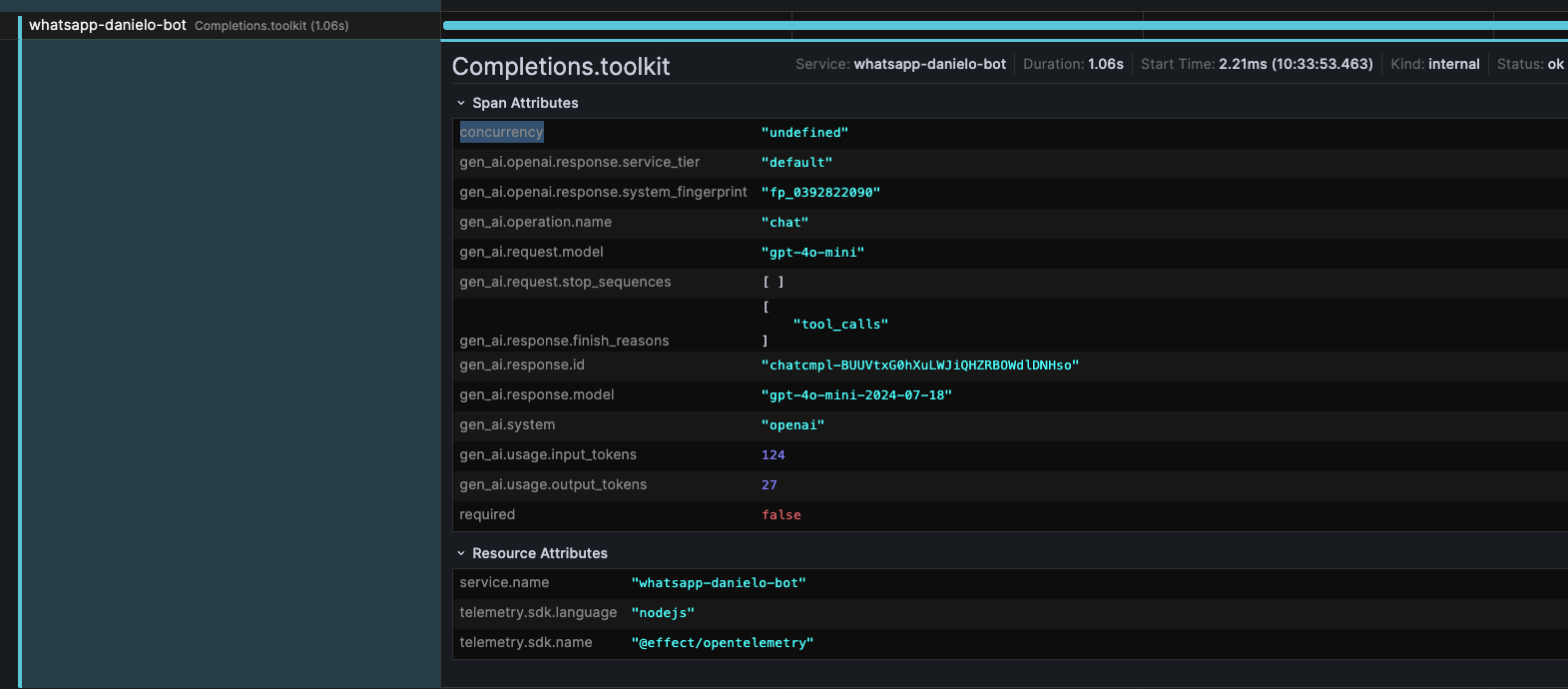Collapse the Span Attributes section chevron
Viewport: 1568px width, 689px height.
(461, 103)
